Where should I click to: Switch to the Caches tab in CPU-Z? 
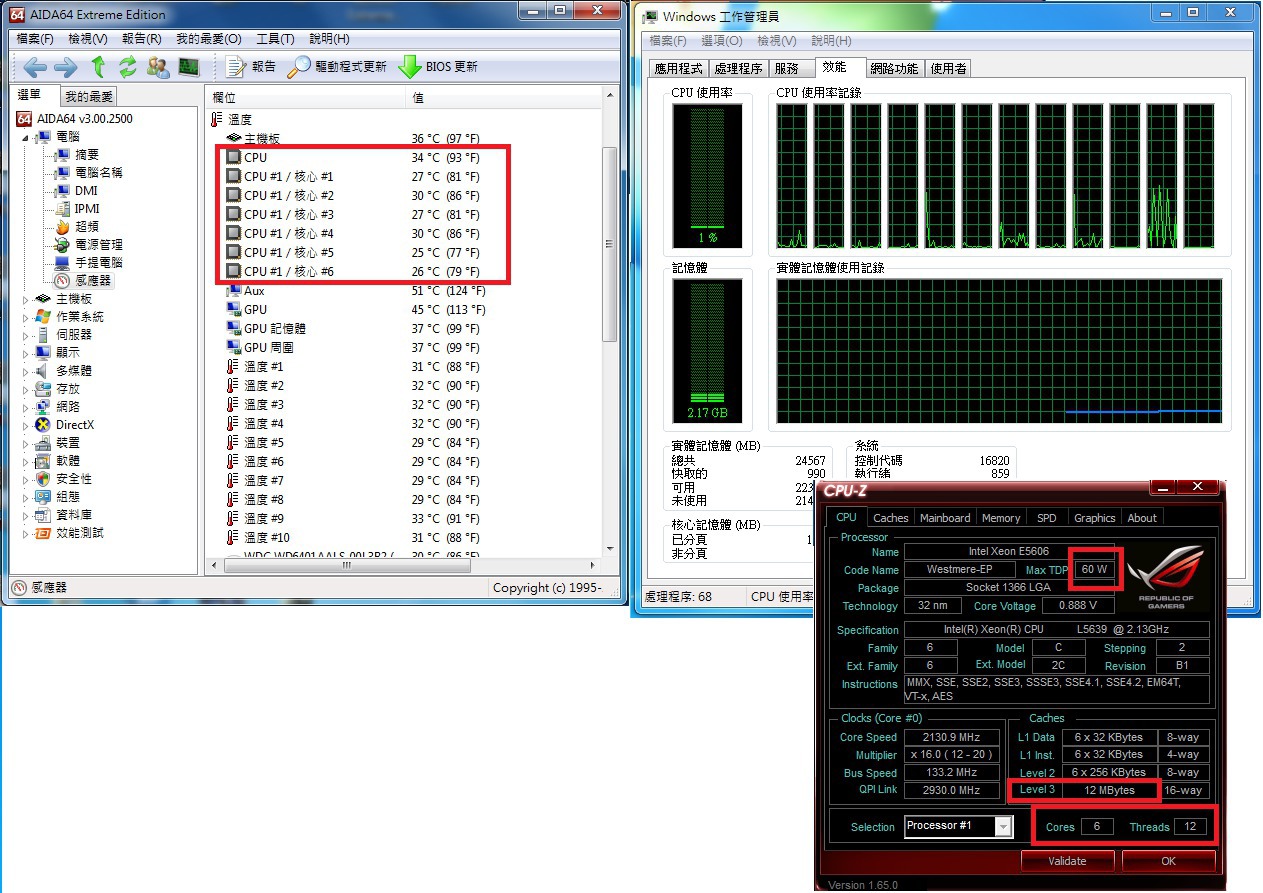pos(890,517)
